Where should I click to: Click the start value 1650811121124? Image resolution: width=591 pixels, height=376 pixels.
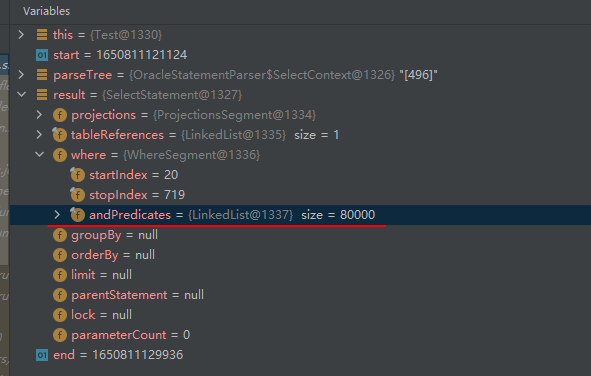[x=142, y=55]
